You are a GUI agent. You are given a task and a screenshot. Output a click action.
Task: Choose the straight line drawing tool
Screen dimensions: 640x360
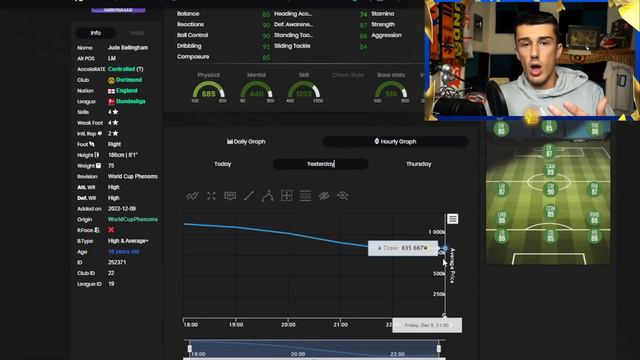point(249,196)
